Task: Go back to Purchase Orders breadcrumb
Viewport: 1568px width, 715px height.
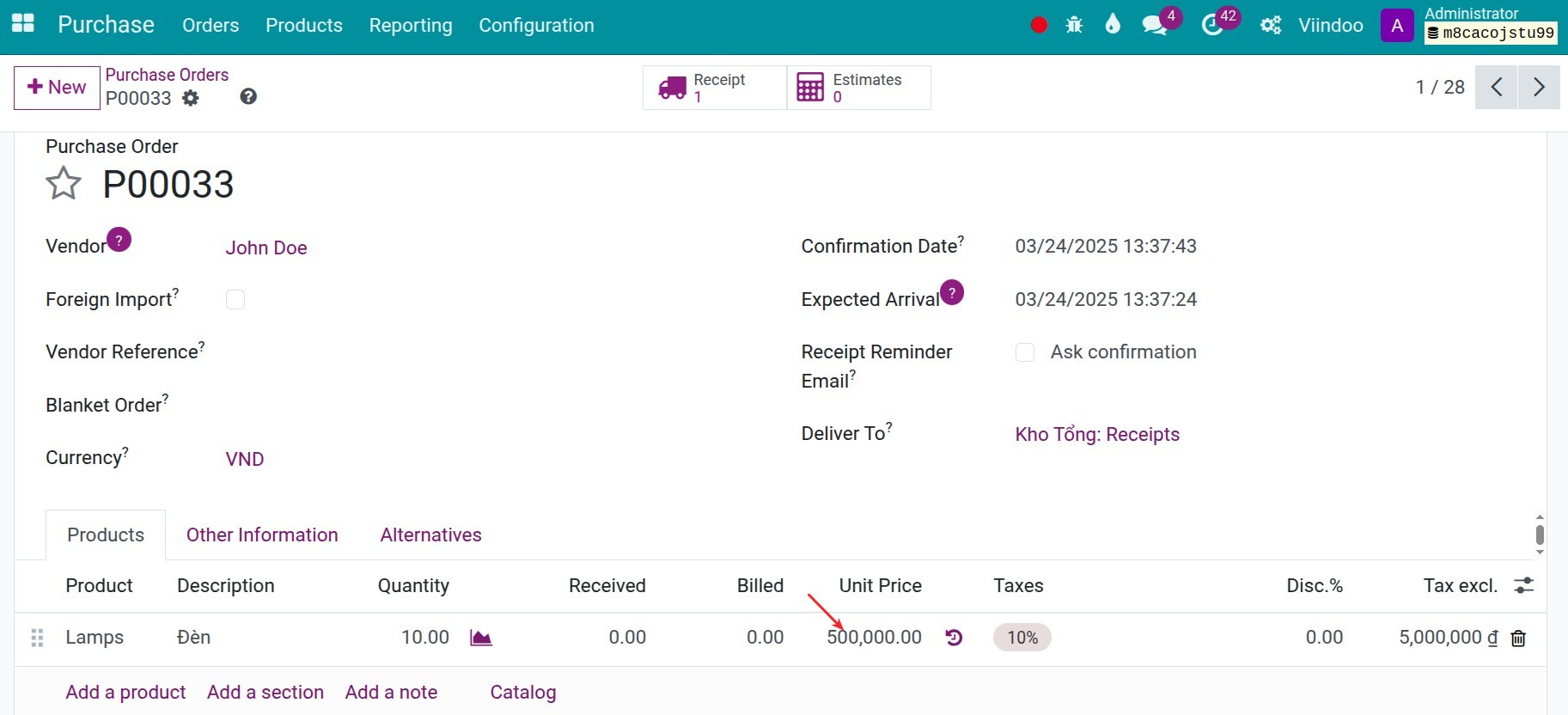Action: [x=167, y=75]
